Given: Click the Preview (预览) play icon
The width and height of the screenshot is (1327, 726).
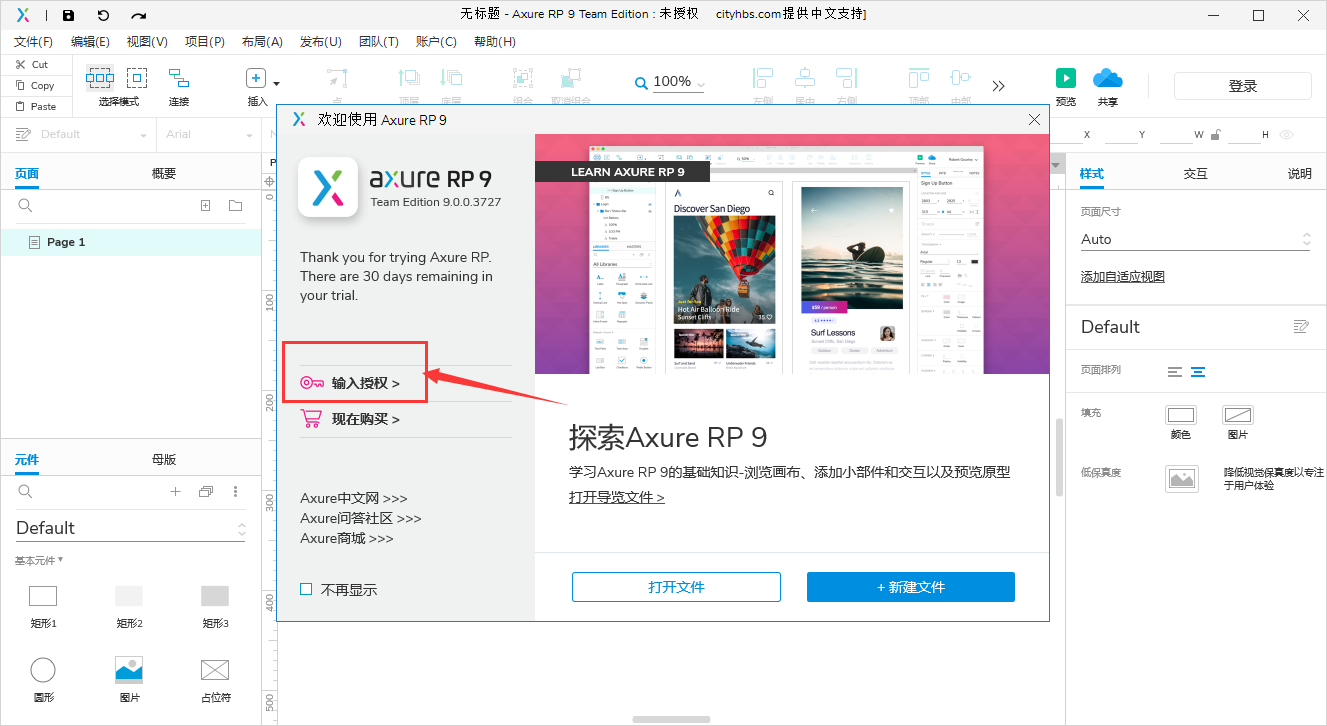Looking at the screenshot, I should tap(1066, 79).
